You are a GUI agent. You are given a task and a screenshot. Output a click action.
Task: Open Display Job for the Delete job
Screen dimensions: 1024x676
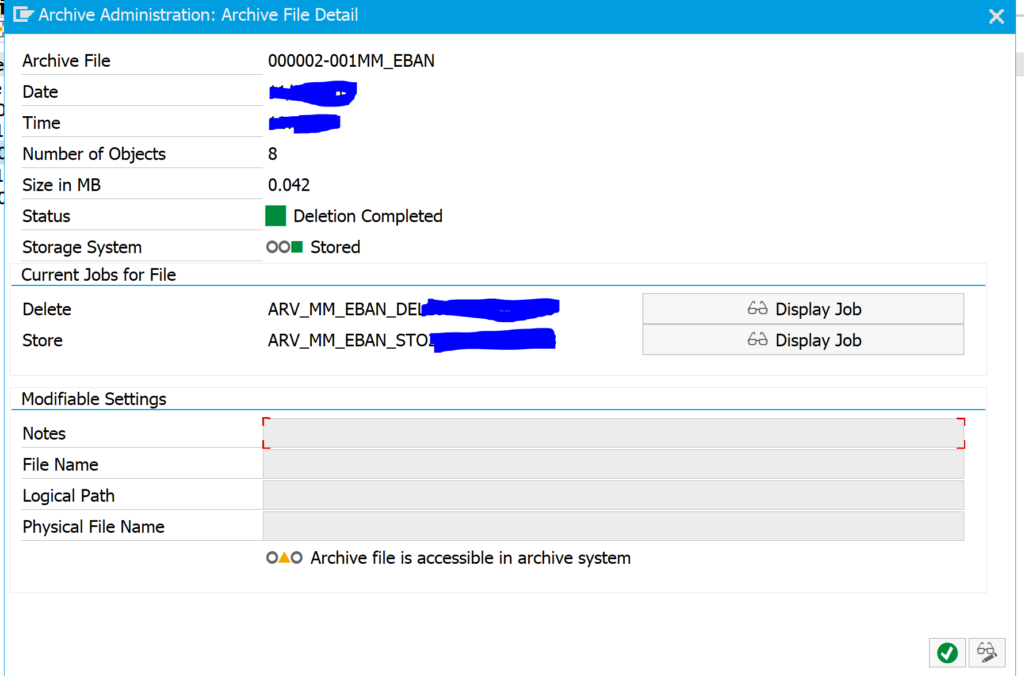[801, 308]
